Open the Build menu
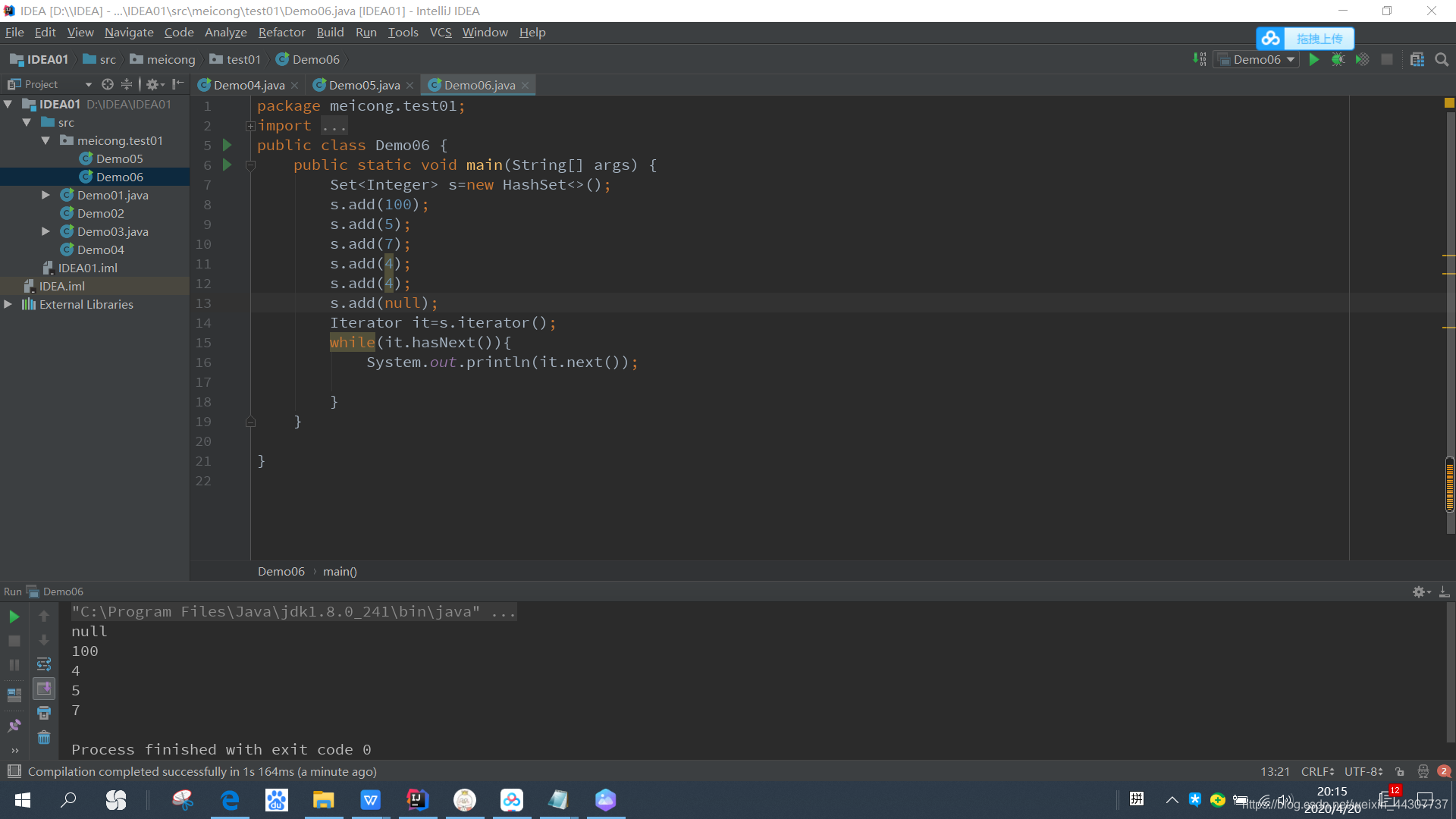The height and width of the screenshot is (819, 1456). tap(330, 32)
